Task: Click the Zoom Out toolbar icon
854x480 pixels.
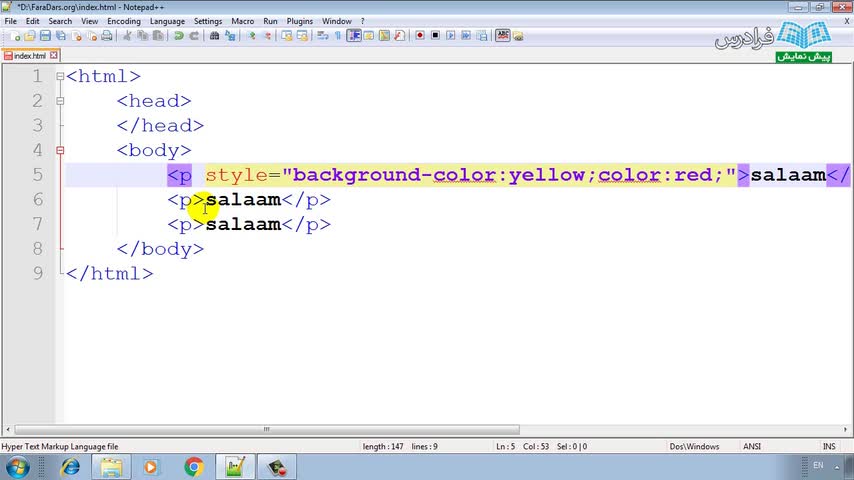Action: pos(267,36)
